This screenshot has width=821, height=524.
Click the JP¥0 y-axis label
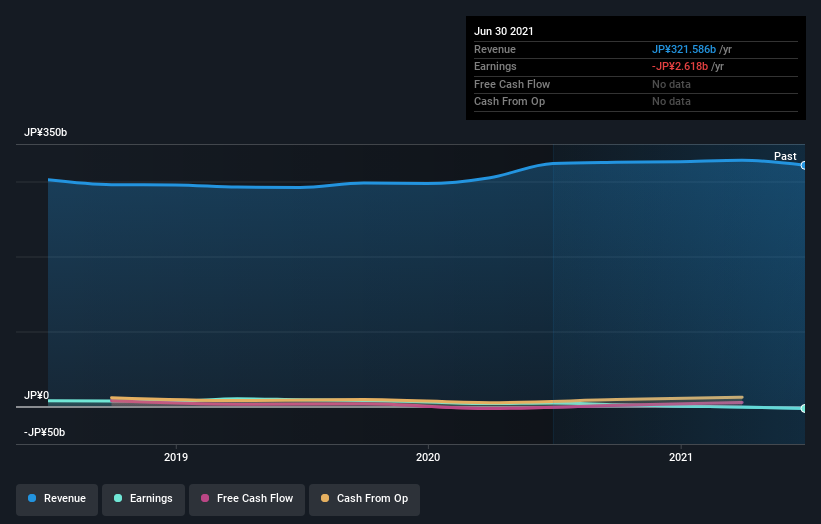coord(37,395)
